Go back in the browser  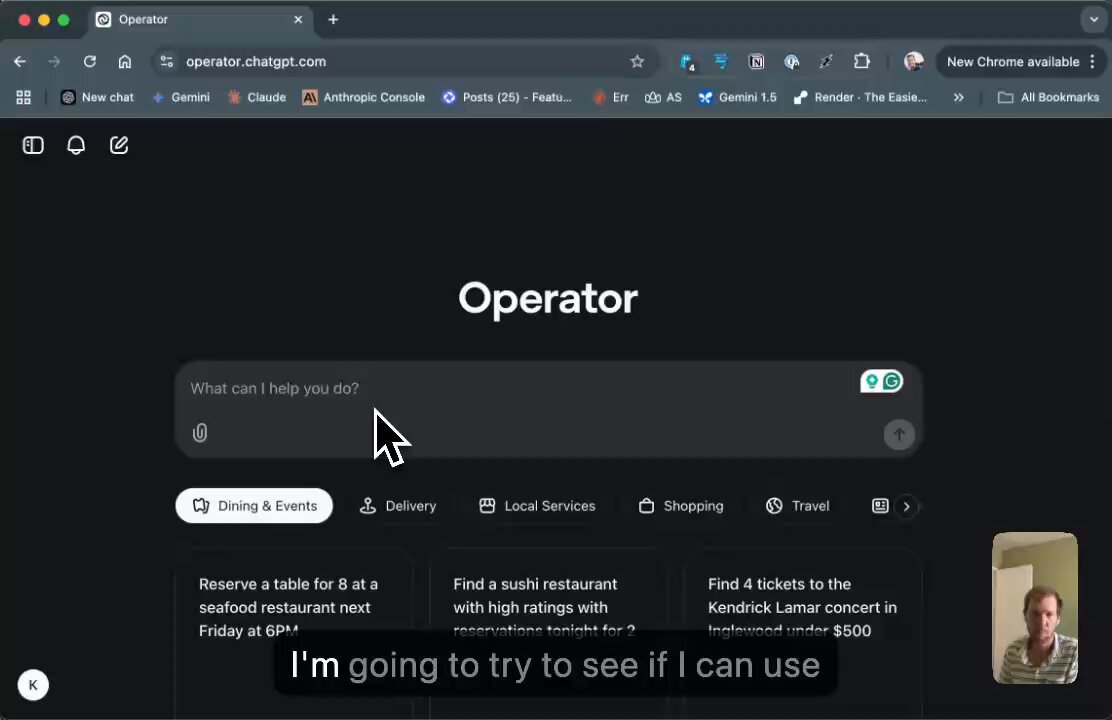(20, 62)
